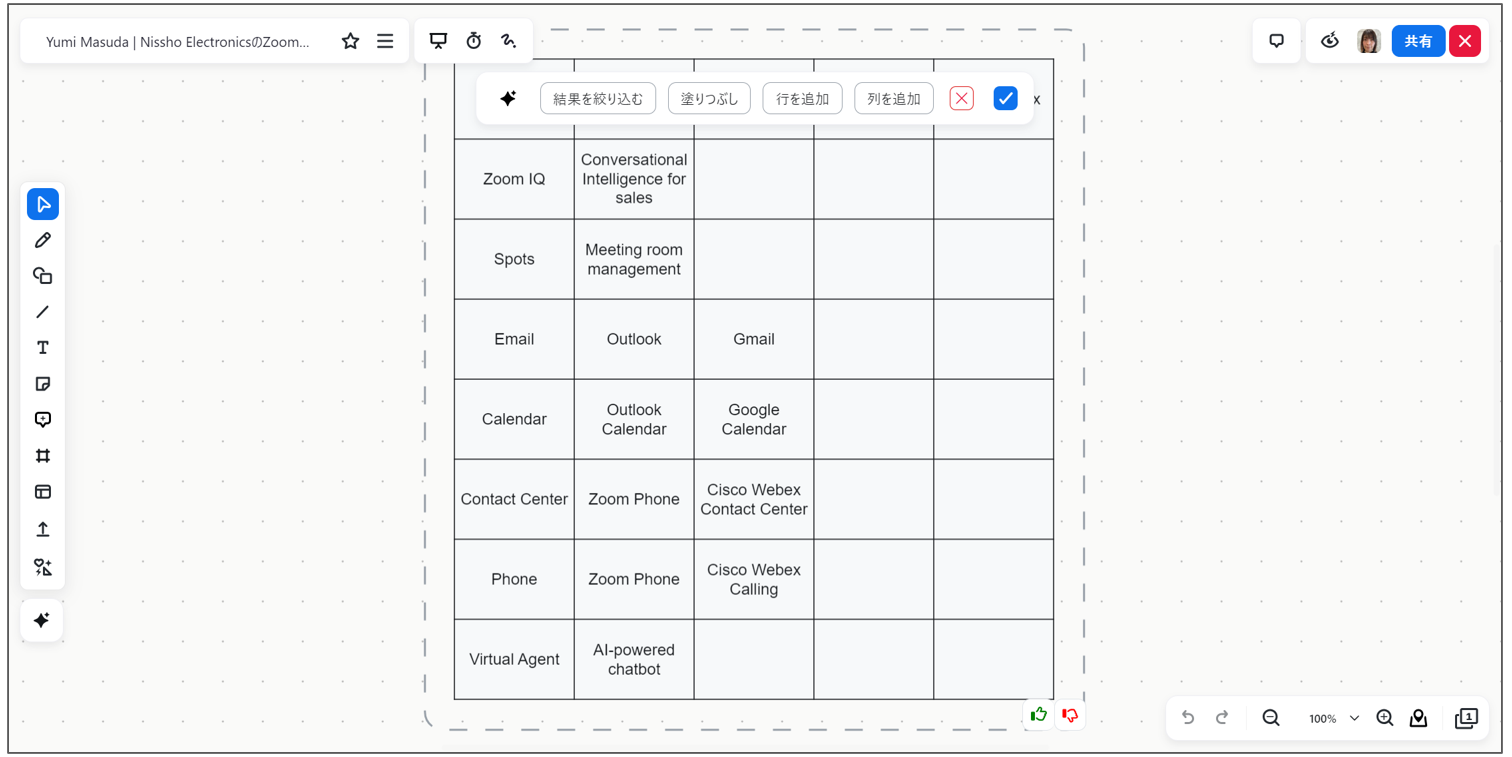Select the Text tool
Viewport: 1512px width, 757px height.
[43, 348]
